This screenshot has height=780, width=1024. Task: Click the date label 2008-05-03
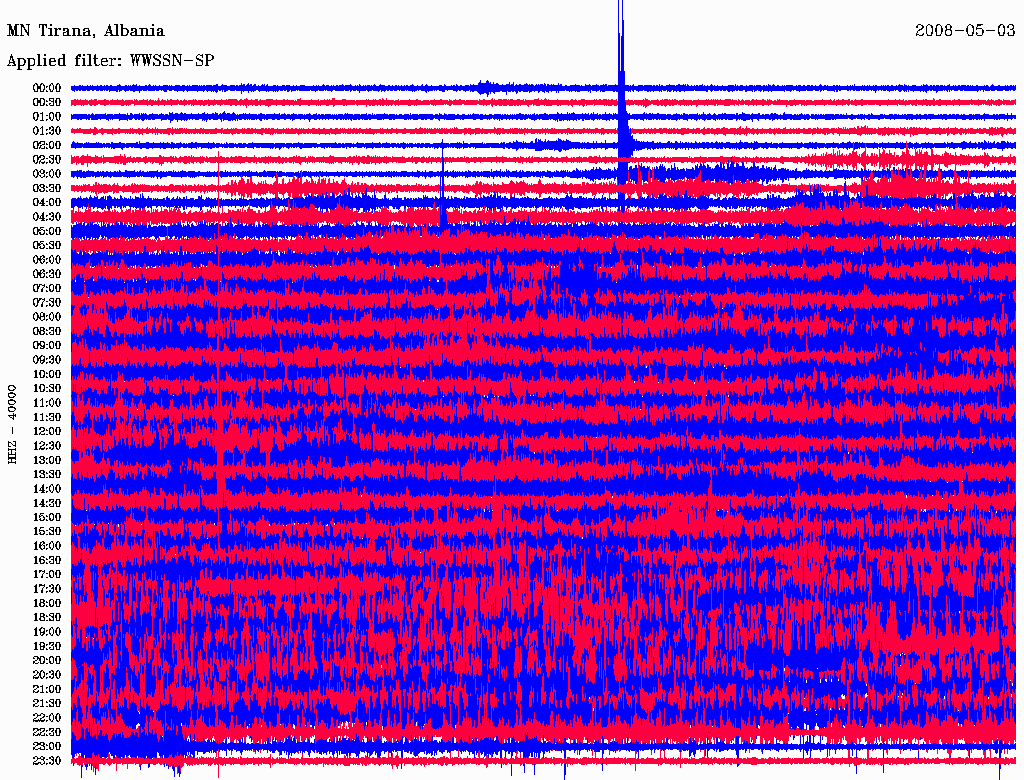[965, 30]
